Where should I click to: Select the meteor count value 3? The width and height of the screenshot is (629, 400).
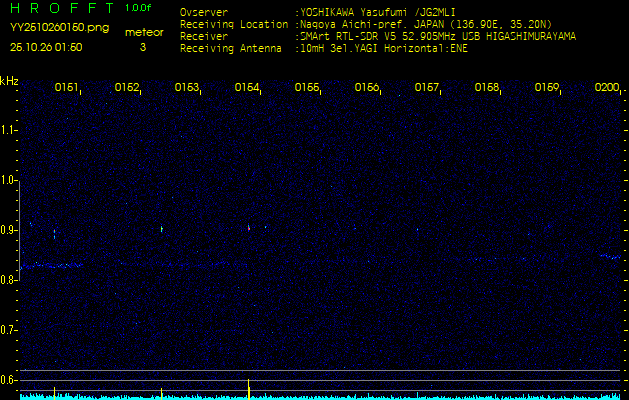click(142, 47)
